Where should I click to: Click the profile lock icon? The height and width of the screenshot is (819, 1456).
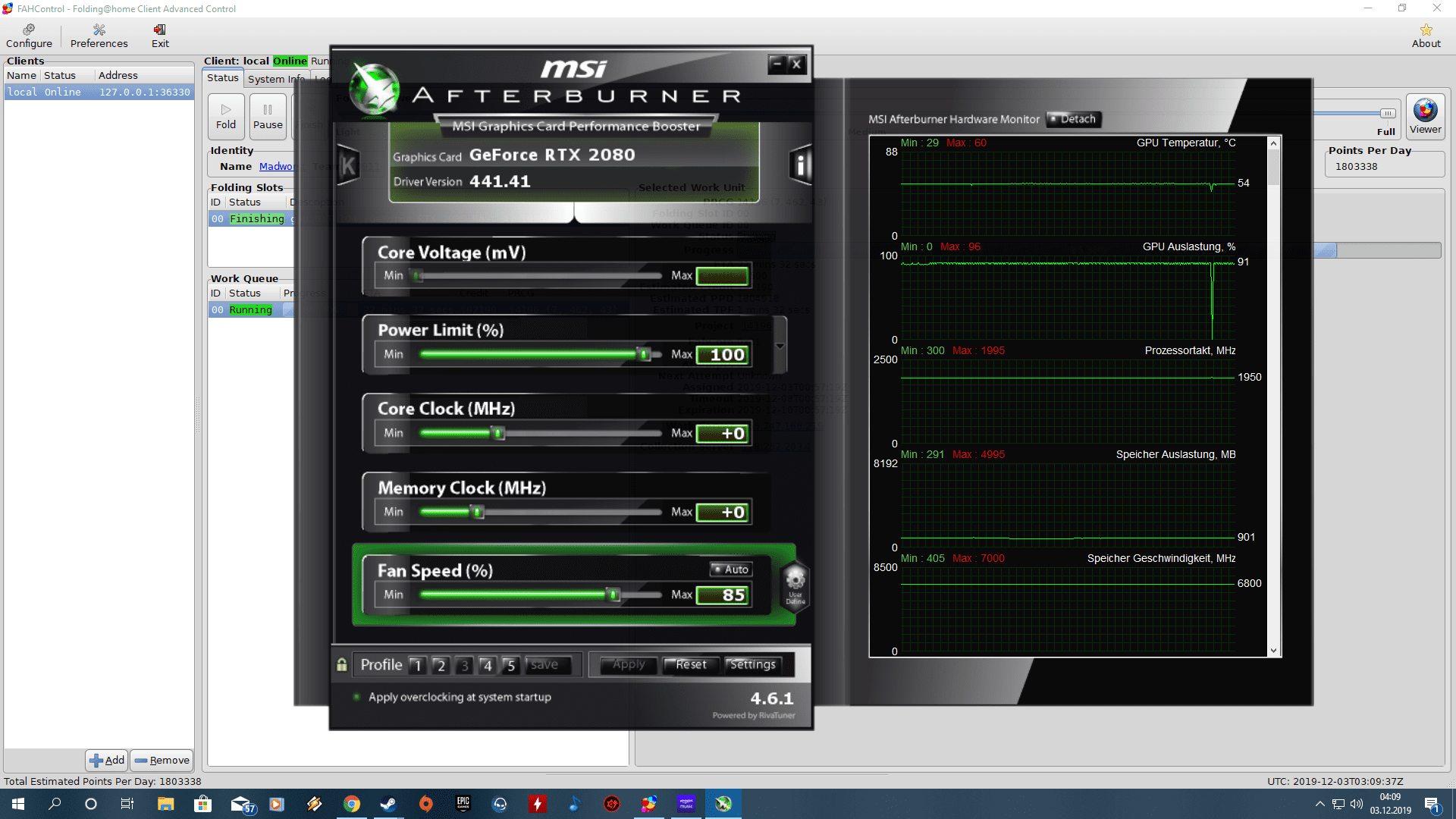342,665
